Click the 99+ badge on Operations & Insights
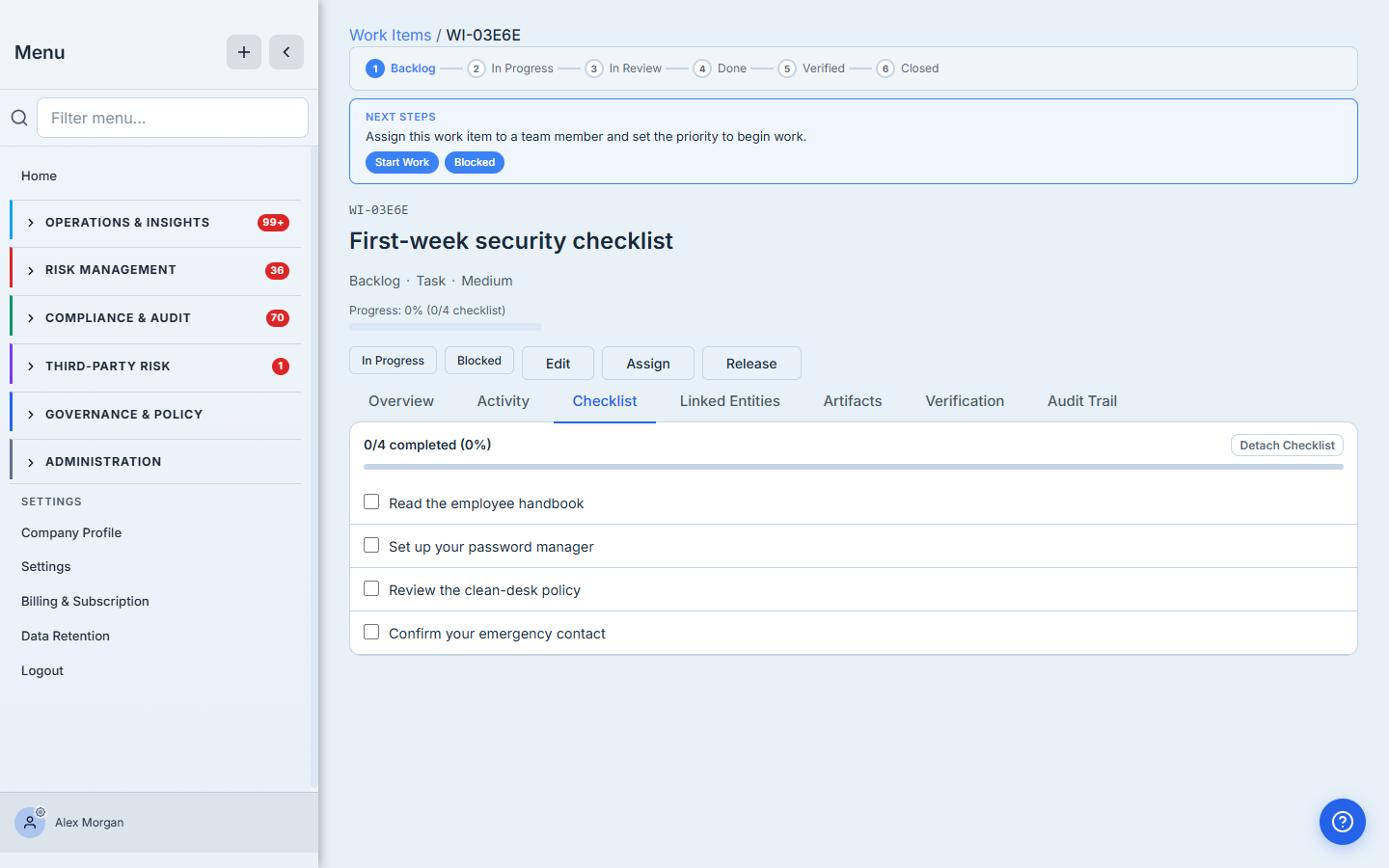The width and height of the screenshot is (1389, 868). (274, 223)
